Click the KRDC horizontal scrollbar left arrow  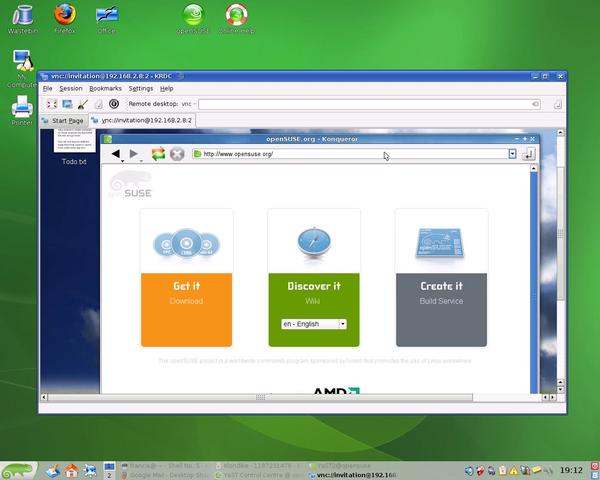point(44,397)
